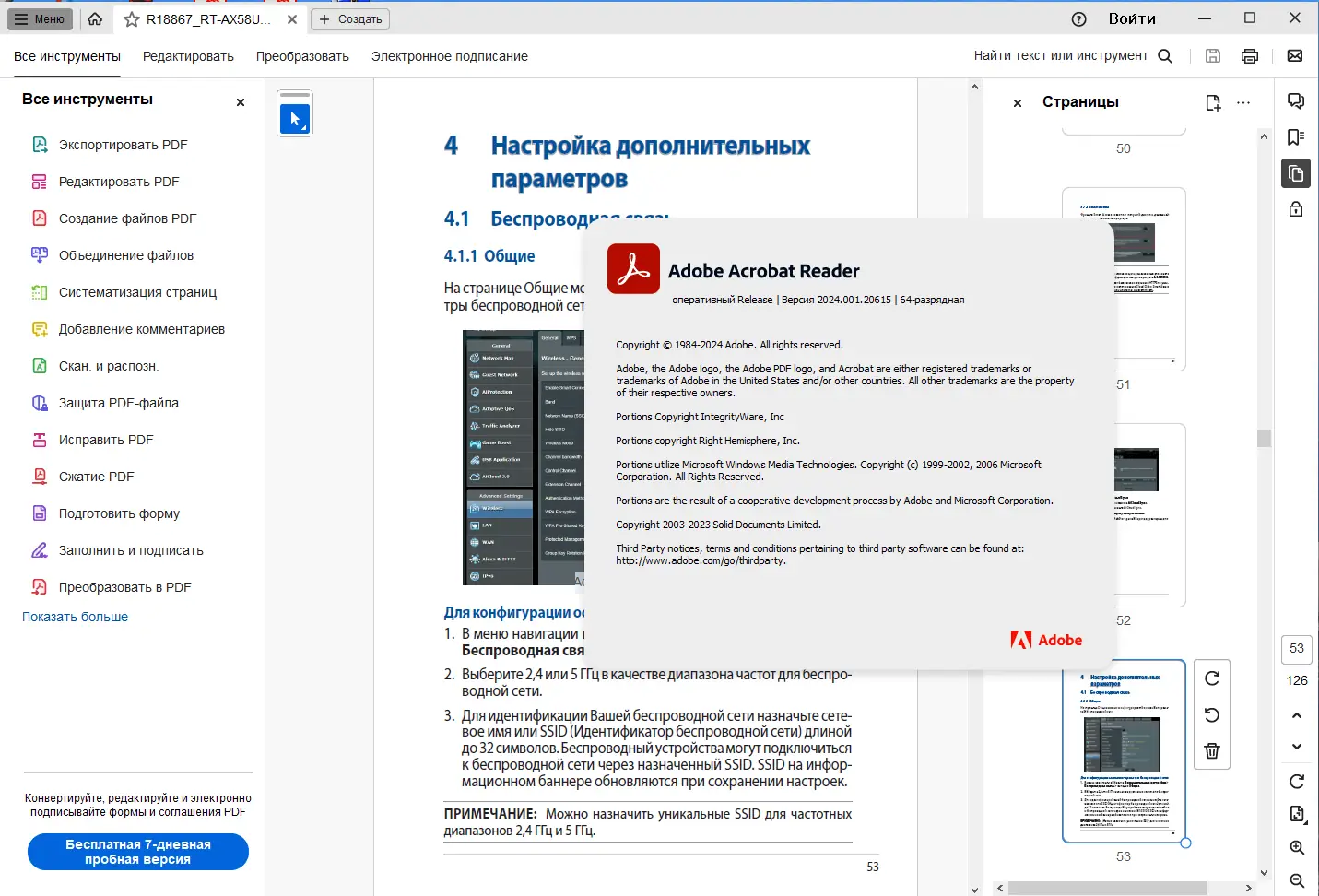Click the Print icon in the toolbar
Screen dimensions: 1319x896
click(1250, 56)
